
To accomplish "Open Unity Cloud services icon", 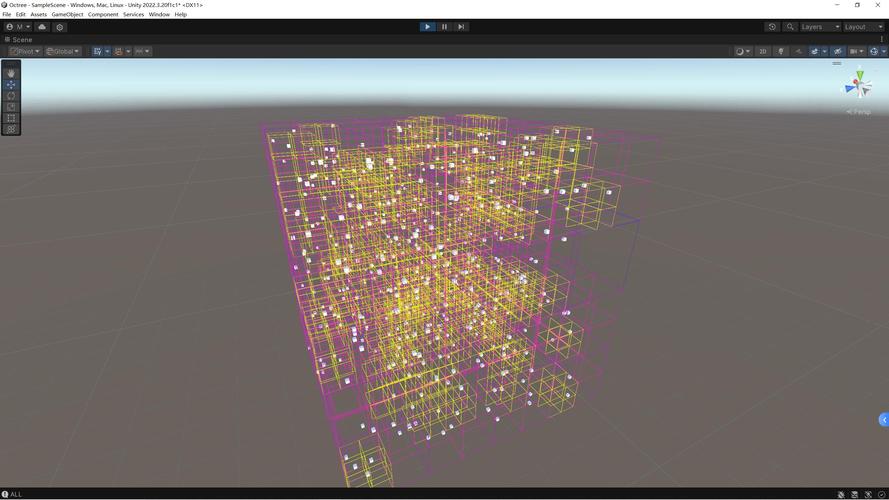I will [42, 27].
